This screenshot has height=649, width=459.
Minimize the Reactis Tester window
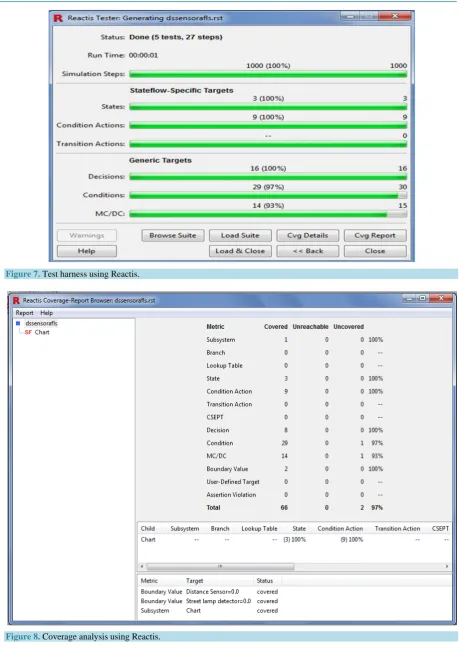pyautogui.click(x=350, y=16)
